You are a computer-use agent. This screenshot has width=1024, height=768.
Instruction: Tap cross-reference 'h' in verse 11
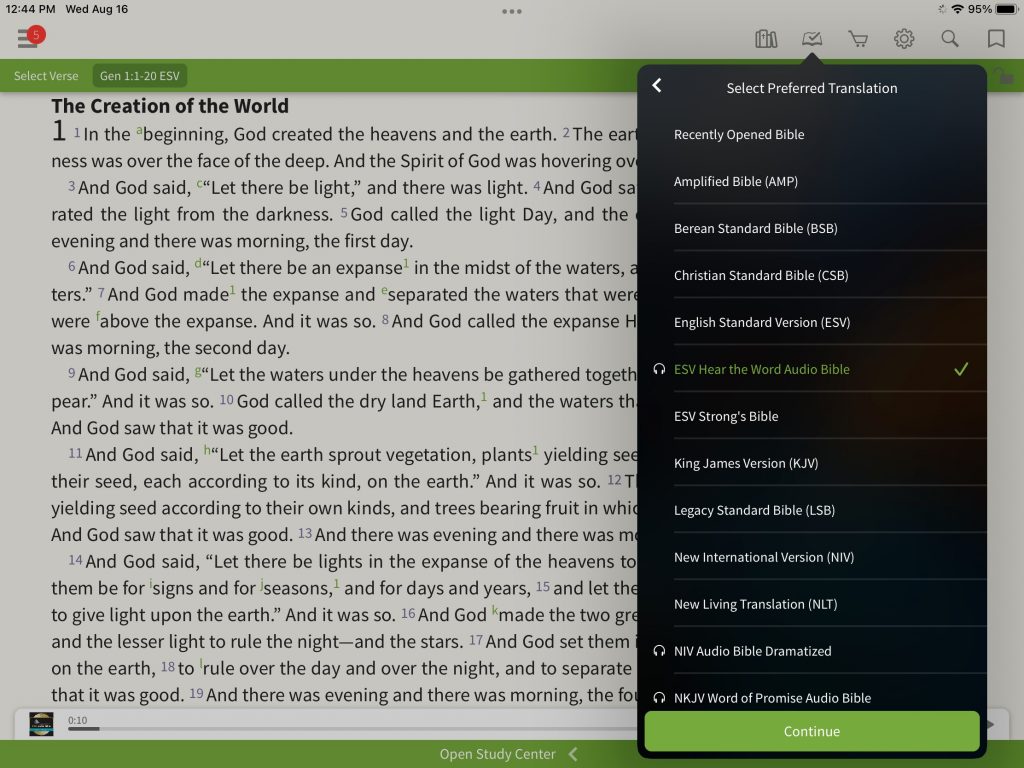[x=208, y=451]
